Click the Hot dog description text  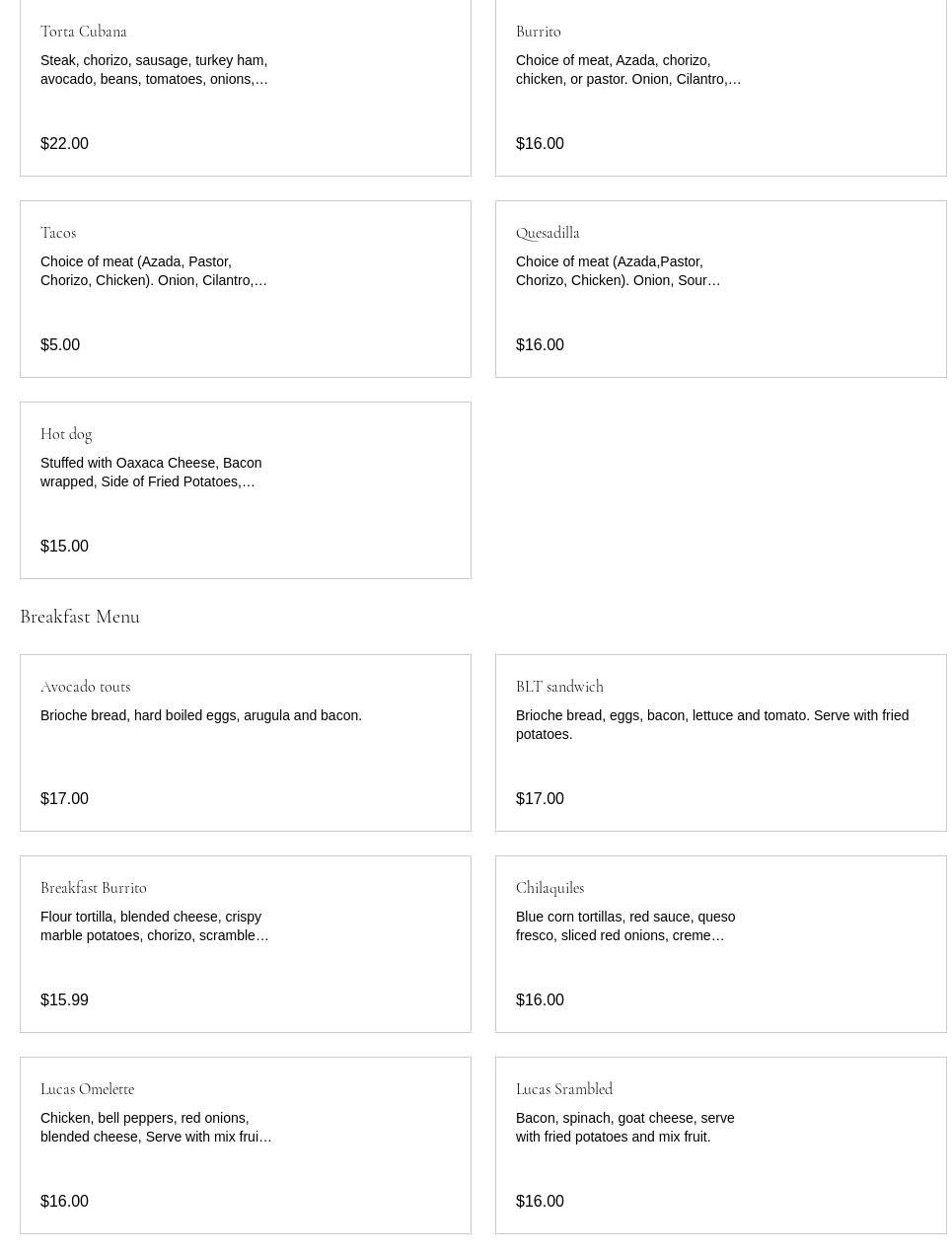pos(151,473)
